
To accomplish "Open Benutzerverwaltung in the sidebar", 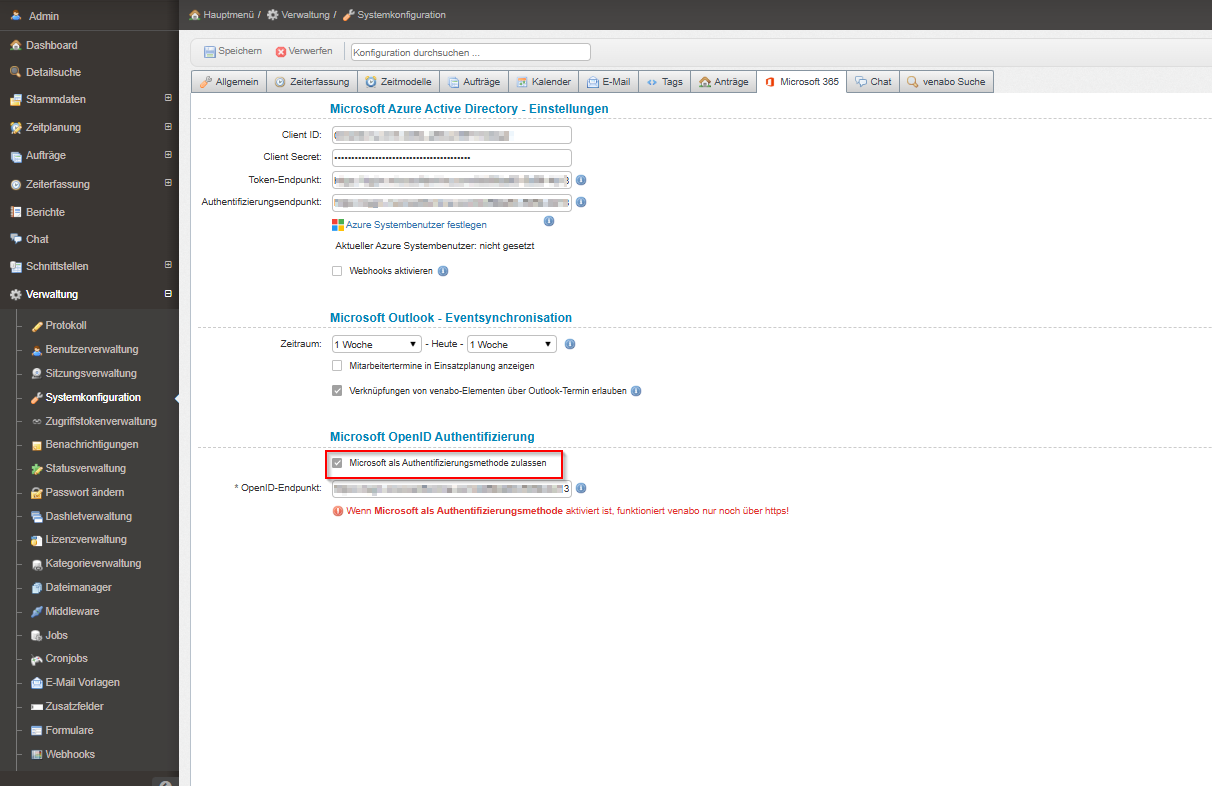I will point(91,349).
